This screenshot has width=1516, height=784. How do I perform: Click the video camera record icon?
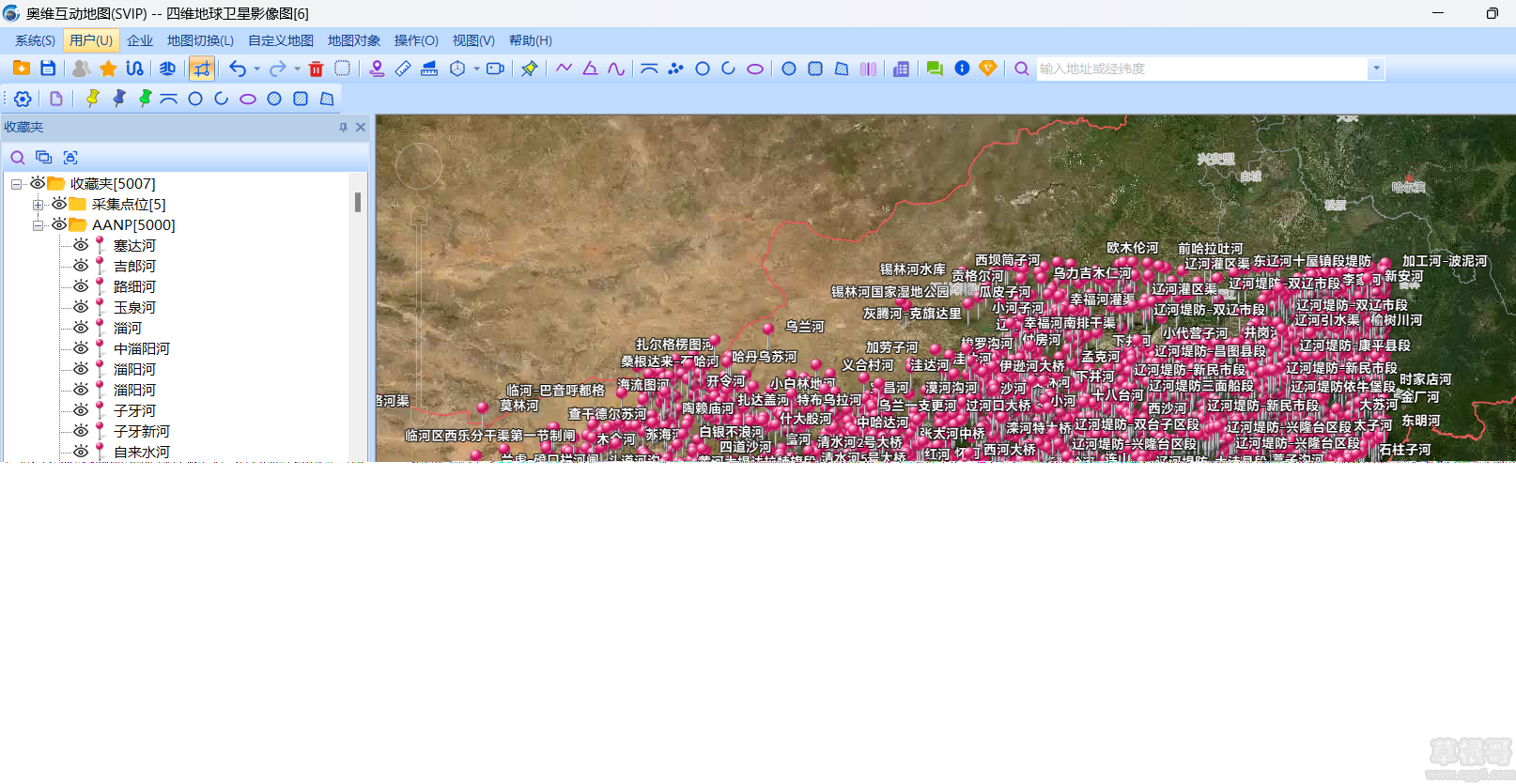tap(495, 69)
